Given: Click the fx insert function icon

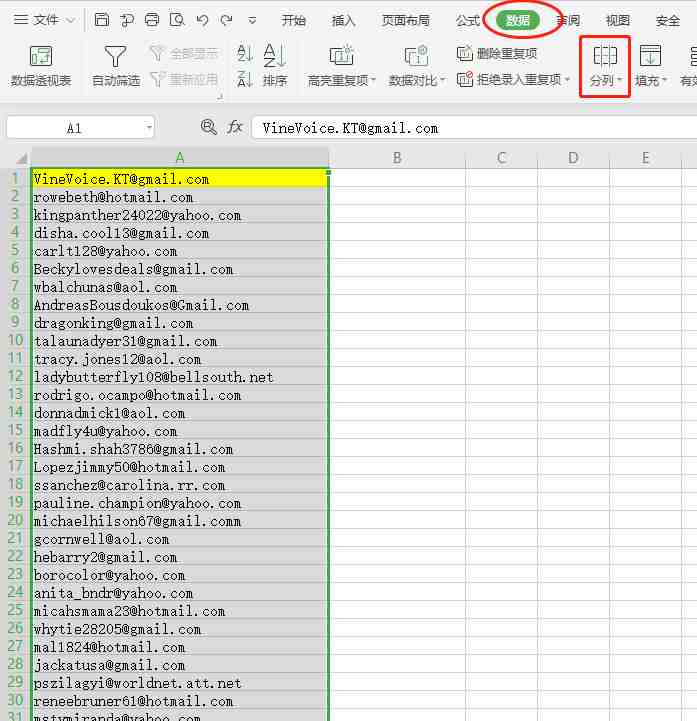Looking at the screenshot, I should click(x=235, y=127).
